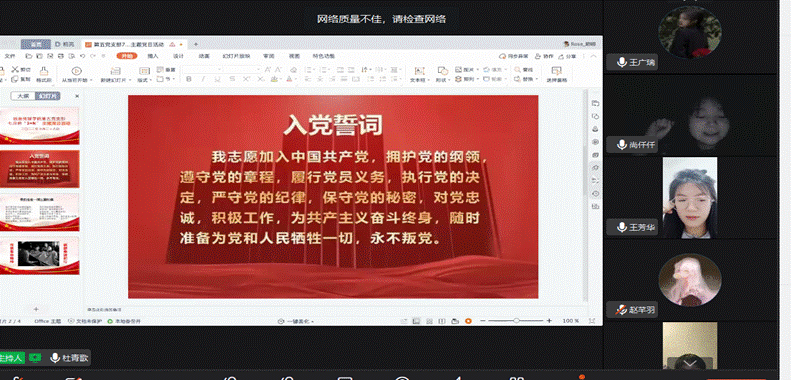Viewport: 791px width, 380px height.
Task: Toggle bold formatting button
Action: (189, 79)
